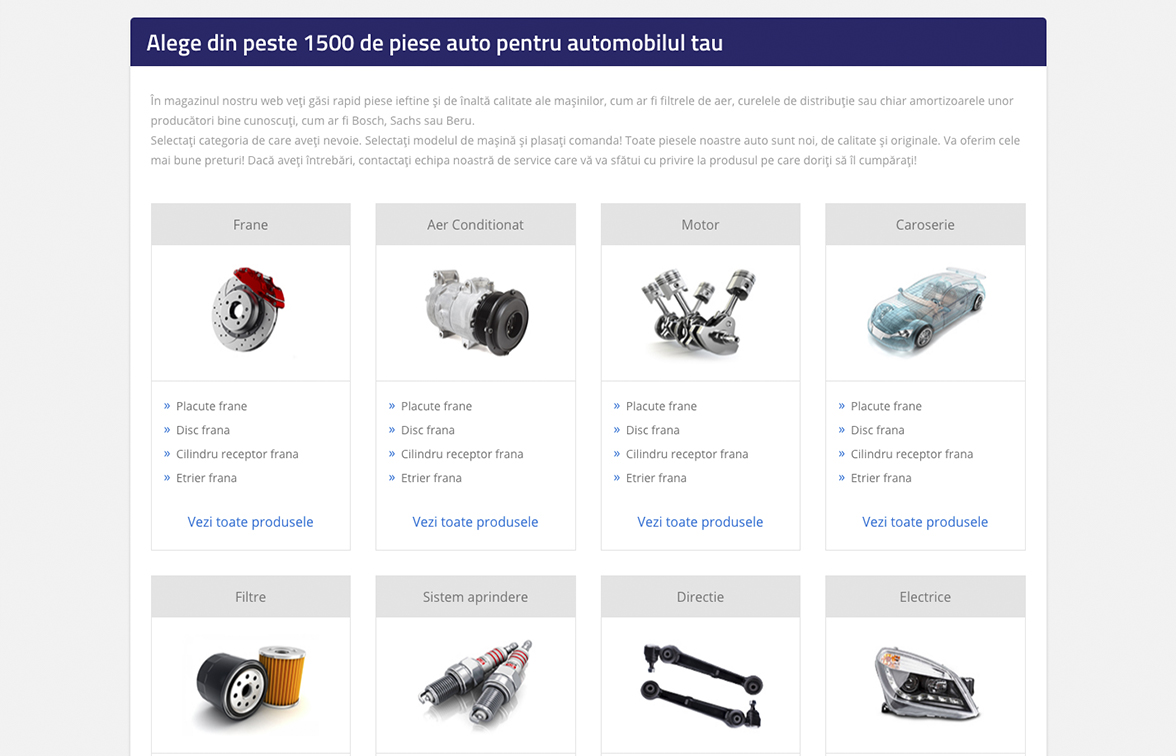Select the control arms image under Directie
The width and height of the screenshot is (1176, 756).
[701, 686]
